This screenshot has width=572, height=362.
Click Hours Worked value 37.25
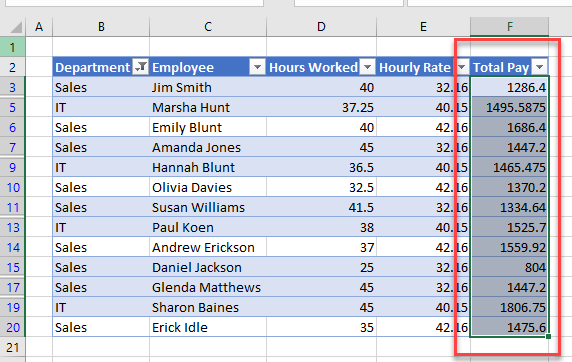point(321,107)
